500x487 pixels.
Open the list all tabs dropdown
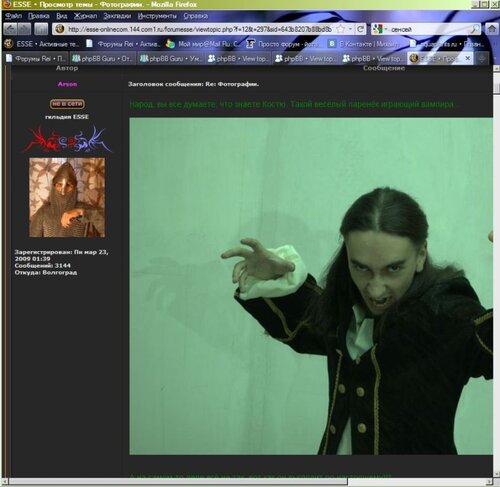(x=482, y=59)
